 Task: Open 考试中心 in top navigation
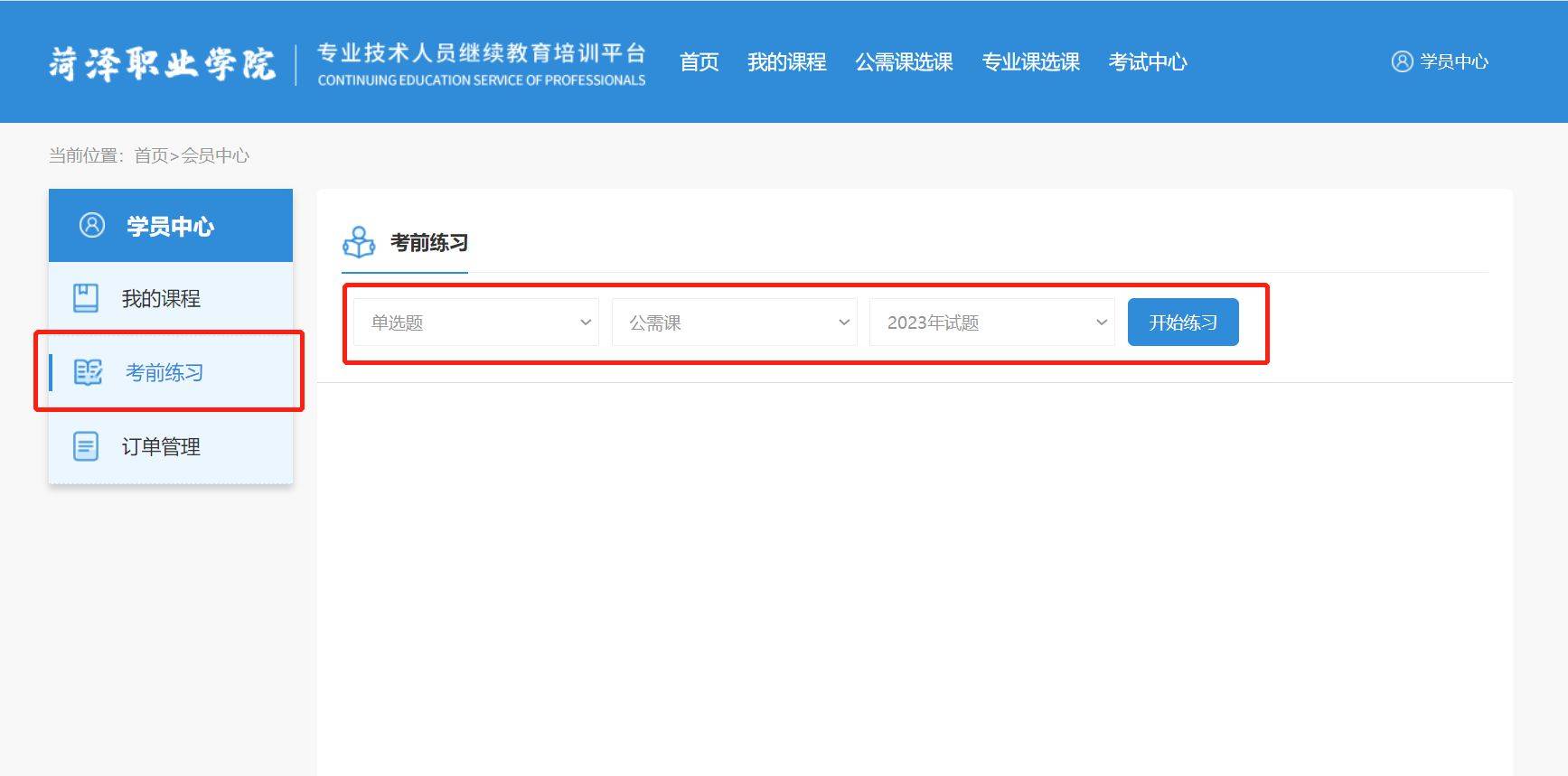tap(1148, 61)
